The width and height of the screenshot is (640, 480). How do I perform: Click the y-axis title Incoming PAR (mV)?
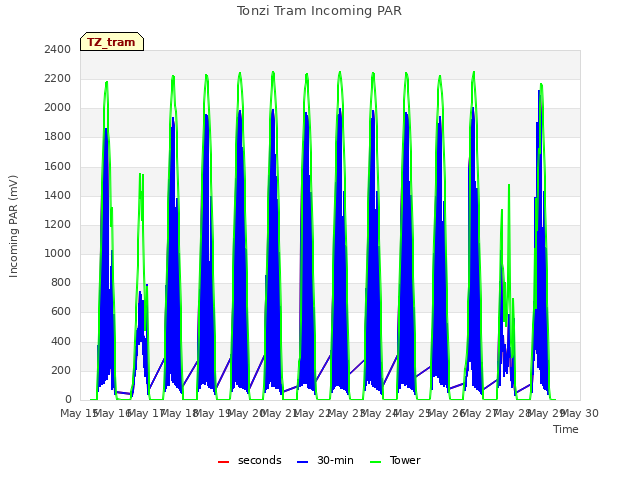[x=13, y=226]
